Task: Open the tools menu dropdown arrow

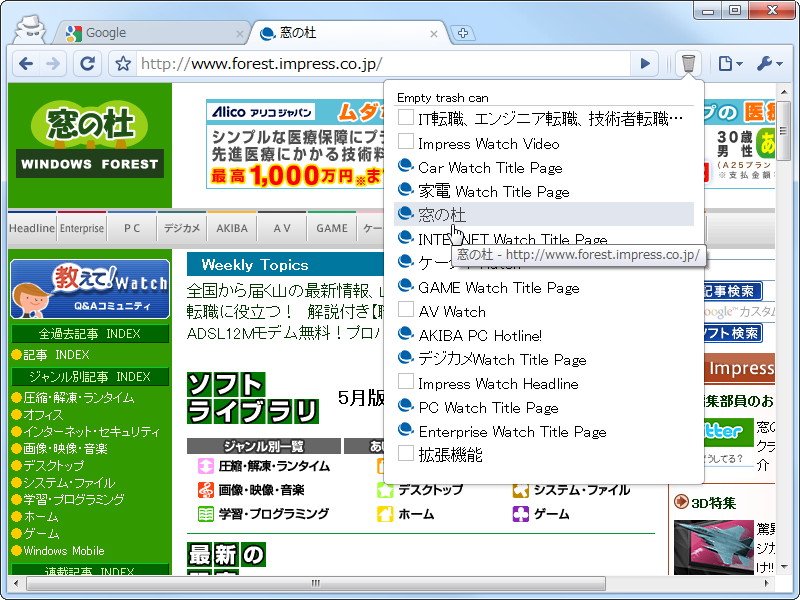Action: click(780, 63)
